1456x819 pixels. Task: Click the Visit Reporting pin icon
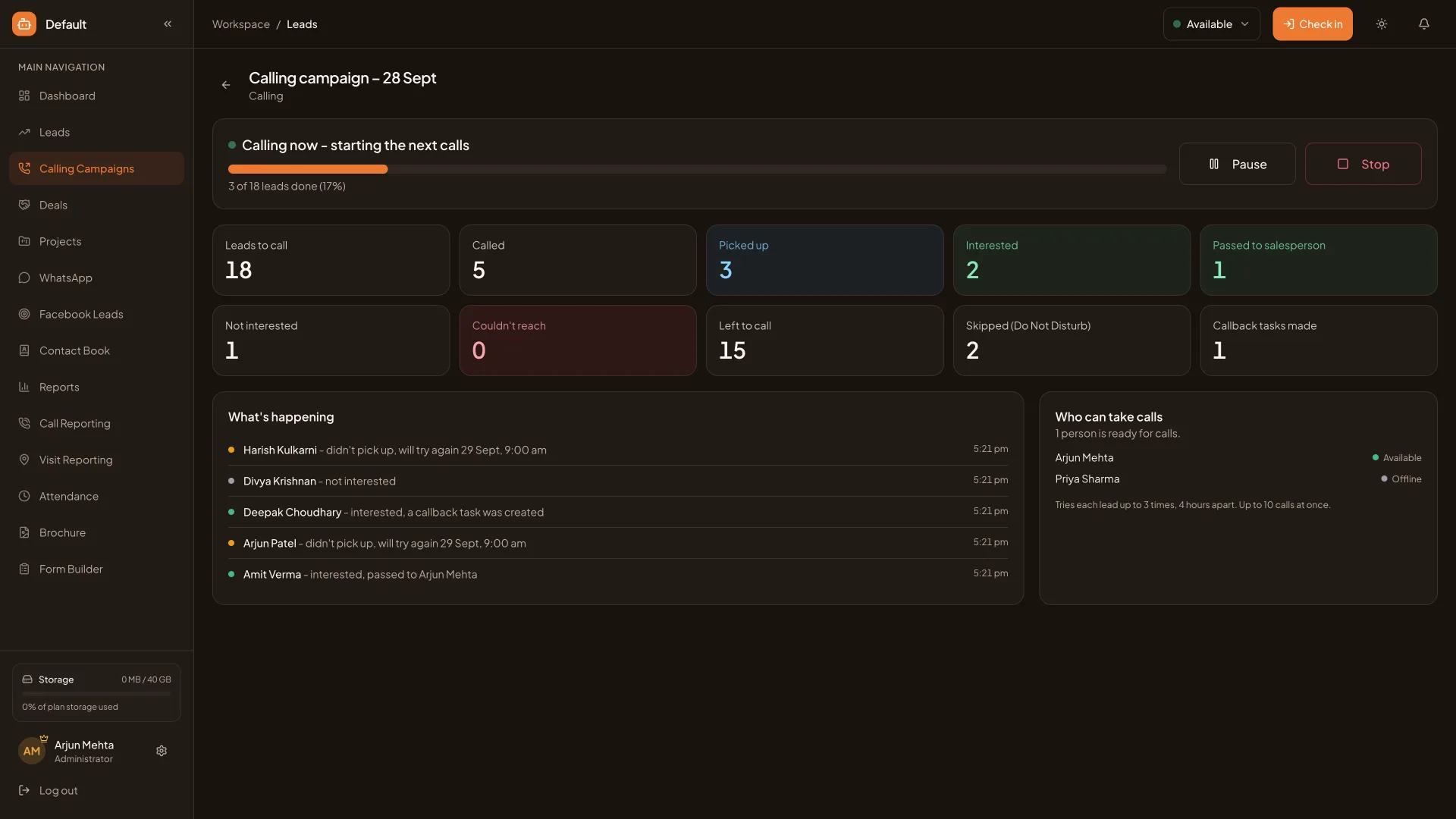24,460
